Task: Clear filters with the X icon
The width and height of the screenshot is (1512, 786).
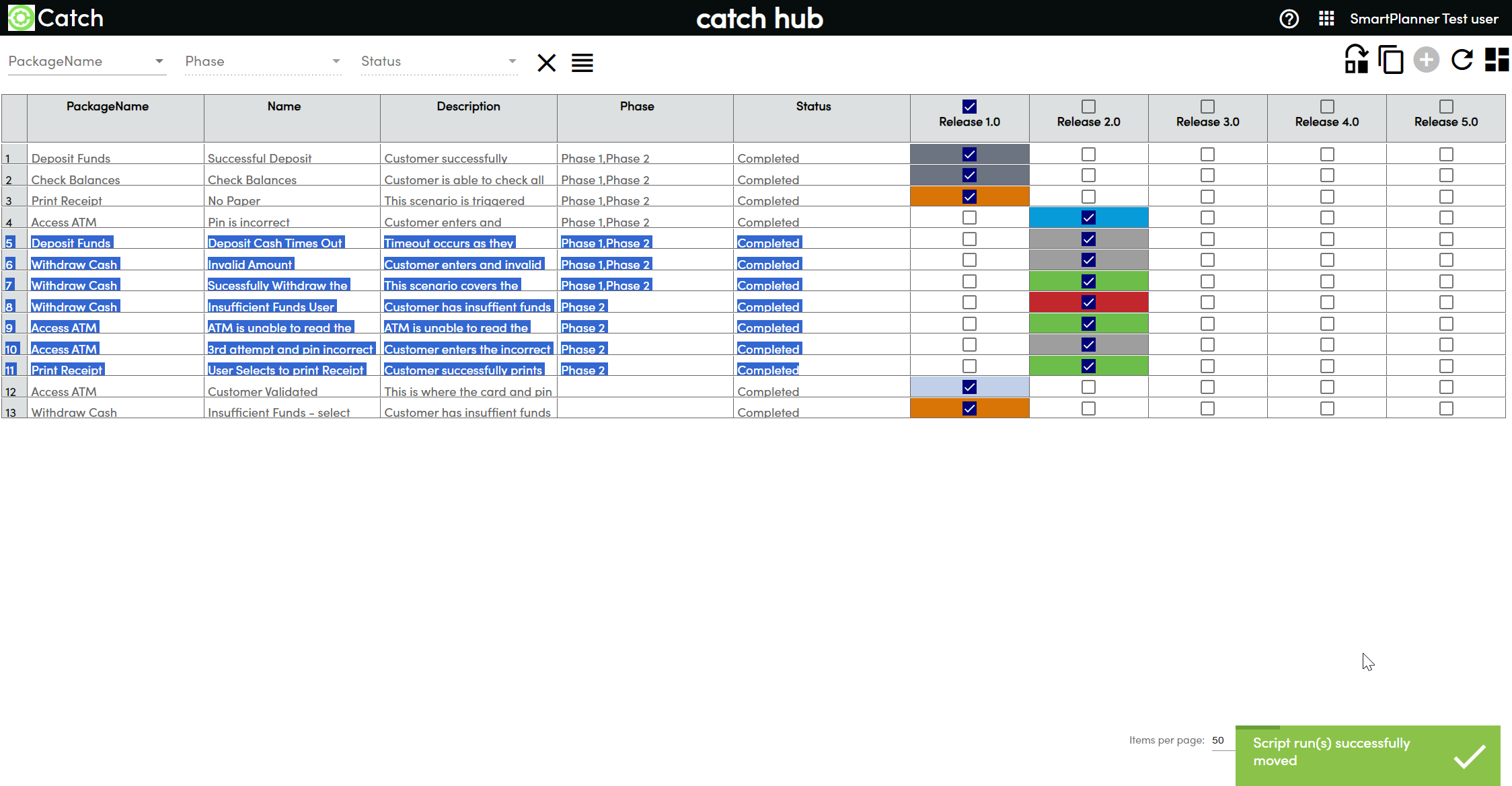Action: pos(546,63)
